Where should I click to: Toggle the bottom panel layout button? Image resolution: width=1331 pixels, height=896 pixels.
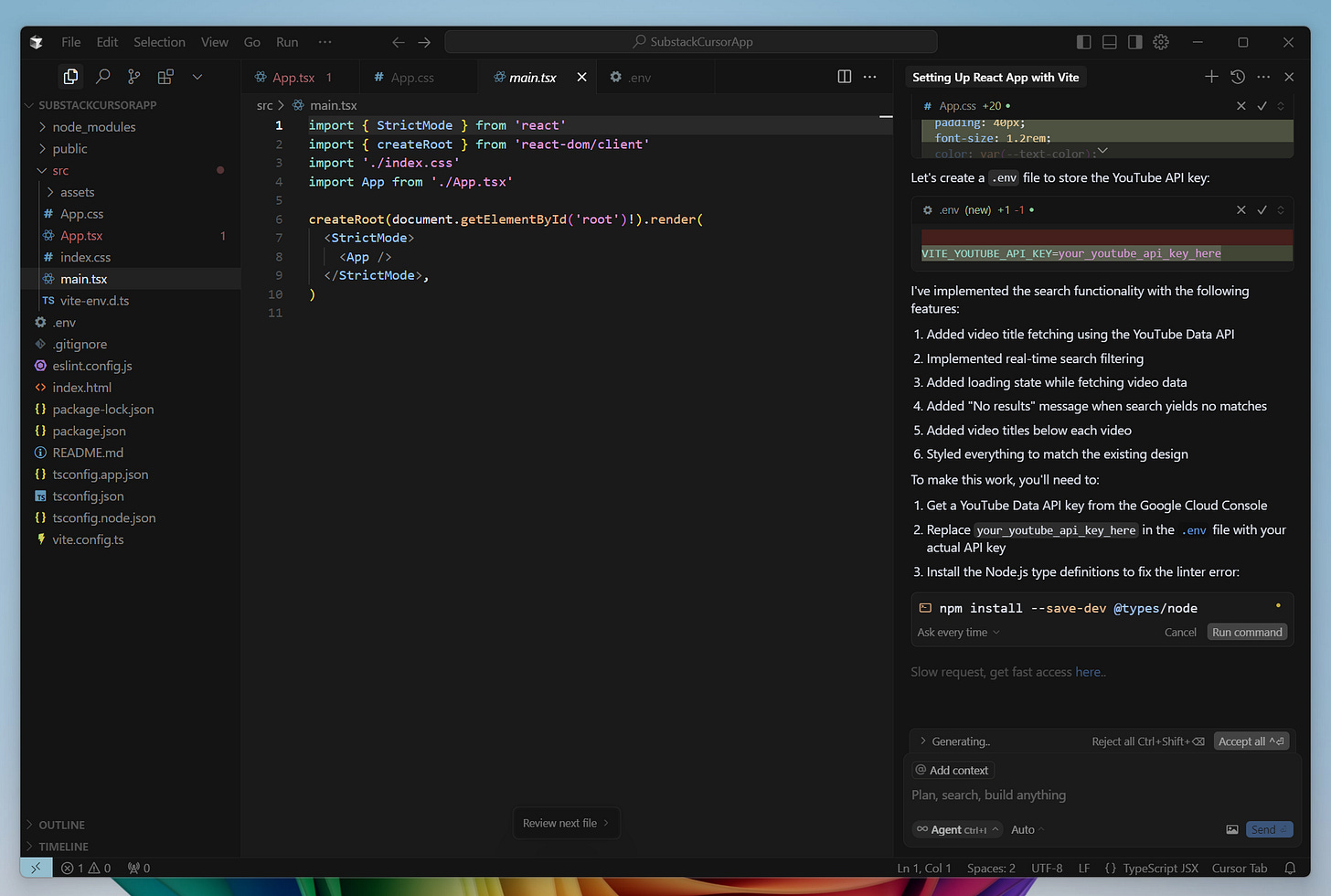tap(1110, 42)
